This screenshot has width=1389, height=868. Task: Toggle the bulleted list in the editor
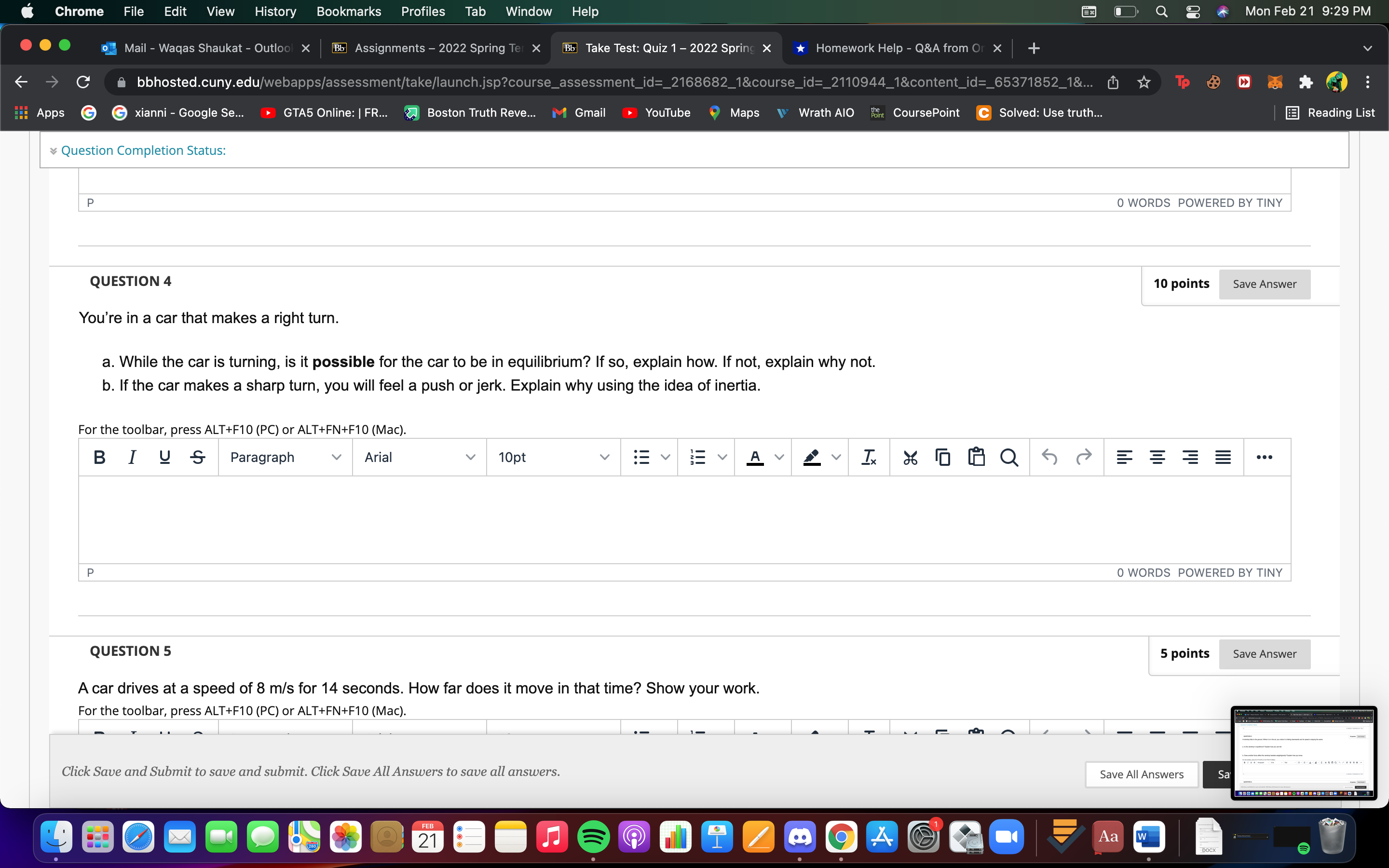642,457
